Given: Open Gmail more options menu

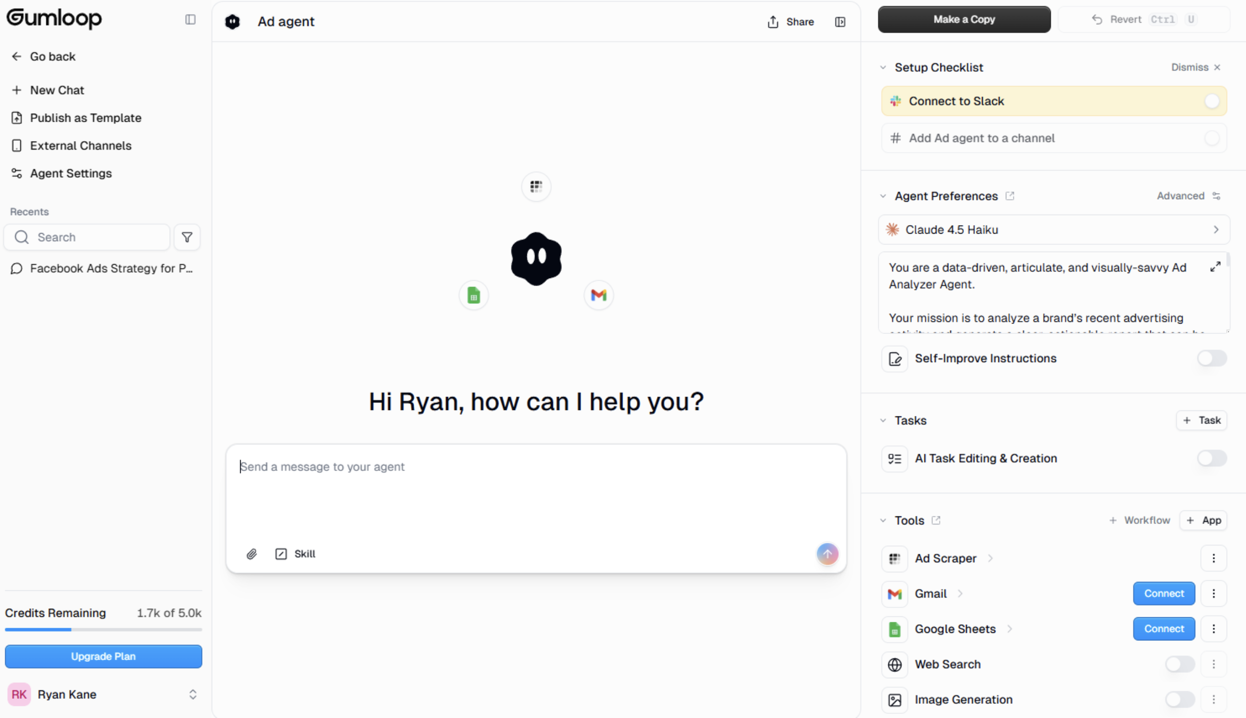Looking at the screenshot, I should click(x=1214, y=594).
